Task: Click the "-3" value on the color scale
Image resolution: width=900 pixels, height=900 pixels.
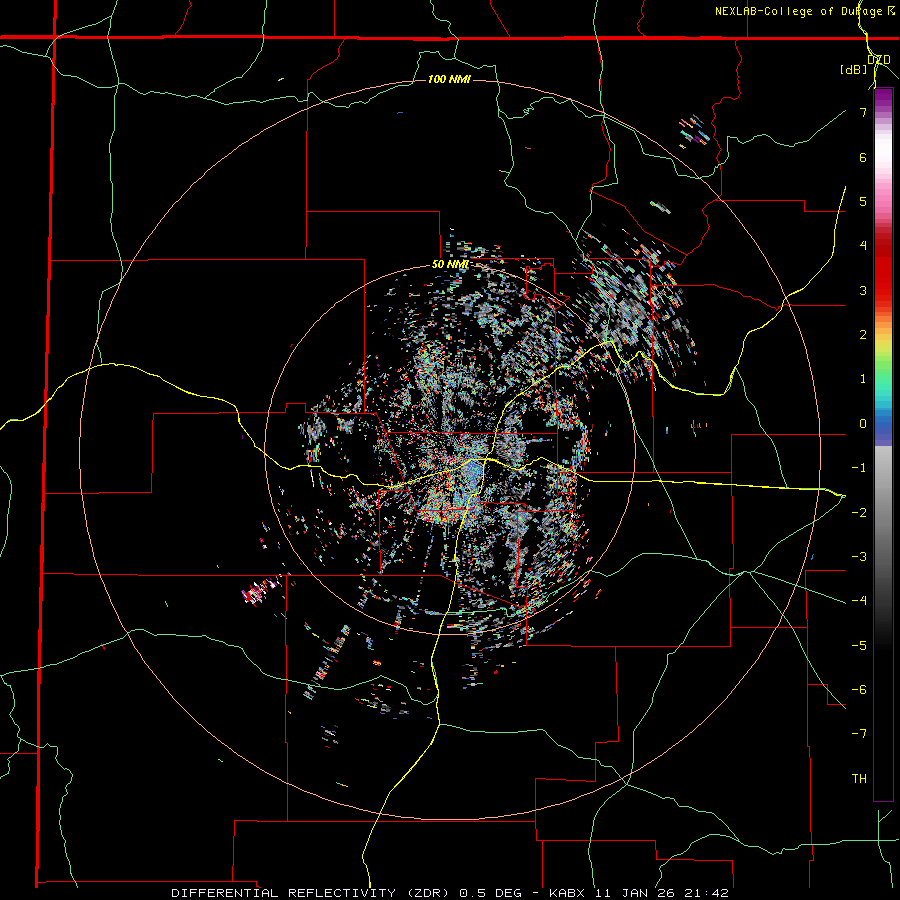Action: pos(859,557)
